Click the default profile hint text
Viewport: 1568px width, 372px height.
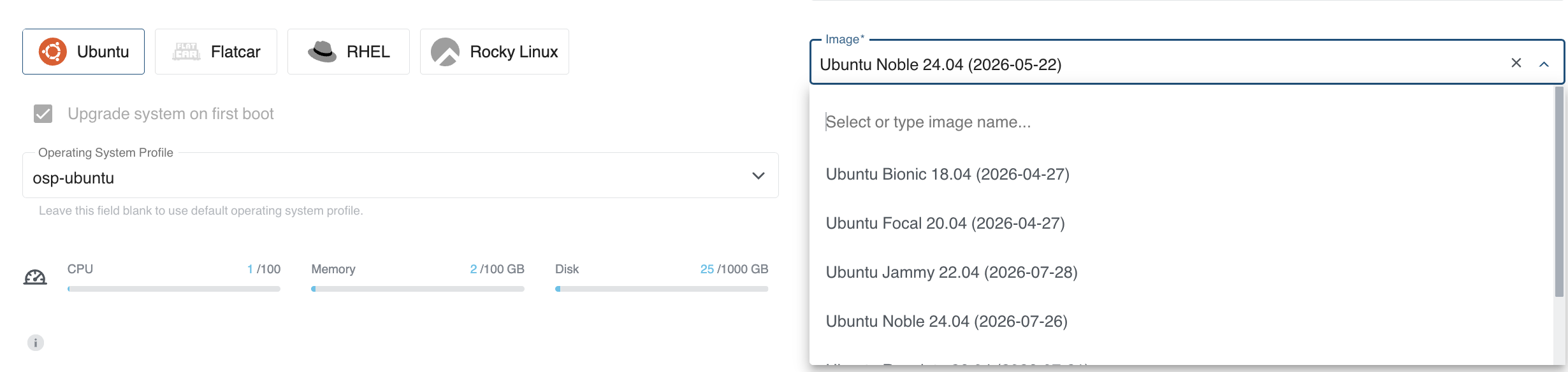pyautogui.click(x=201, y=211)
